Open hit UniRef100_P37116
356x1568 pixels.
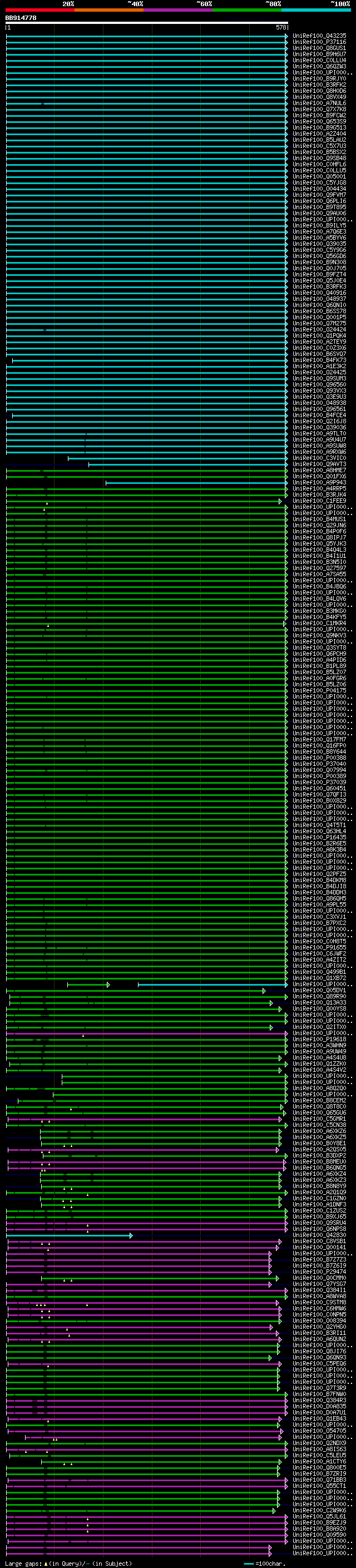pyautogui.click(x=319, y=42)
